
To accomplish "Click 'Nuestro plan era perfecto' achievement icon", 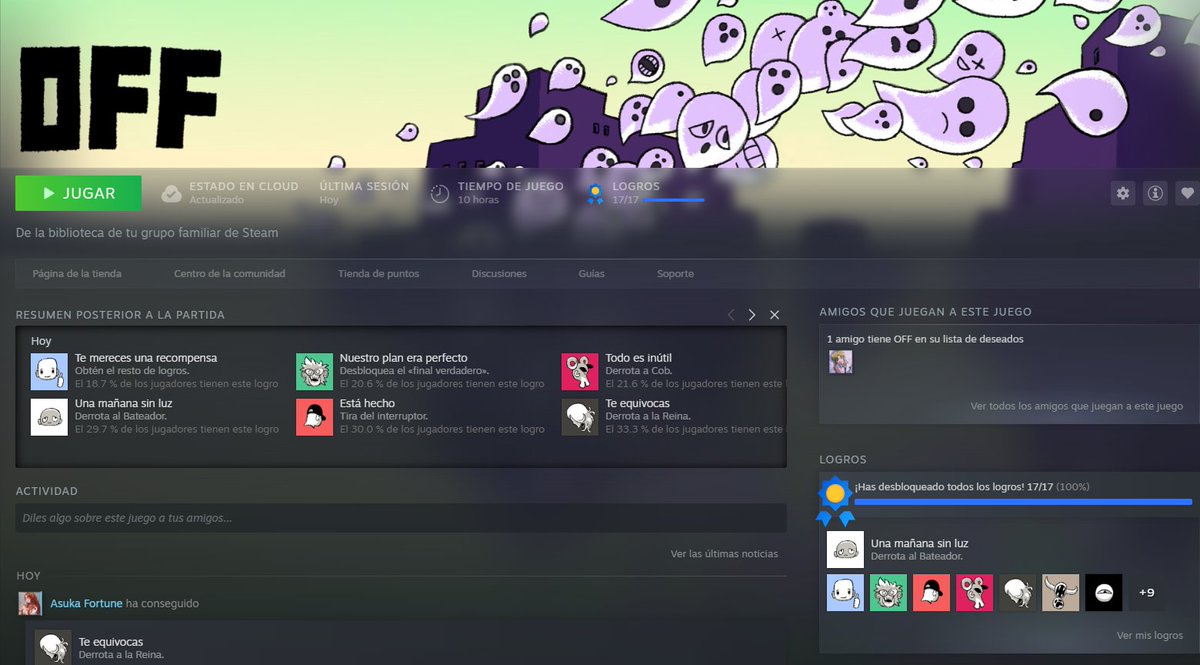I will [x=315, y=371].
